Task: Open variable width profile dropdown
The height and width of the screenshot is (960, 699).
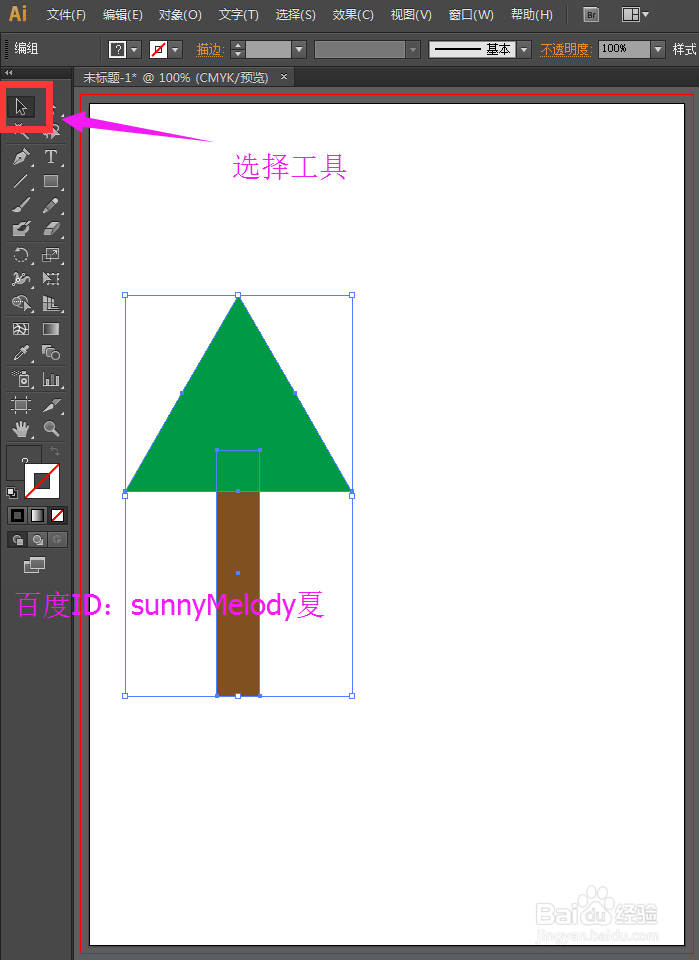Action: point(413,50)
